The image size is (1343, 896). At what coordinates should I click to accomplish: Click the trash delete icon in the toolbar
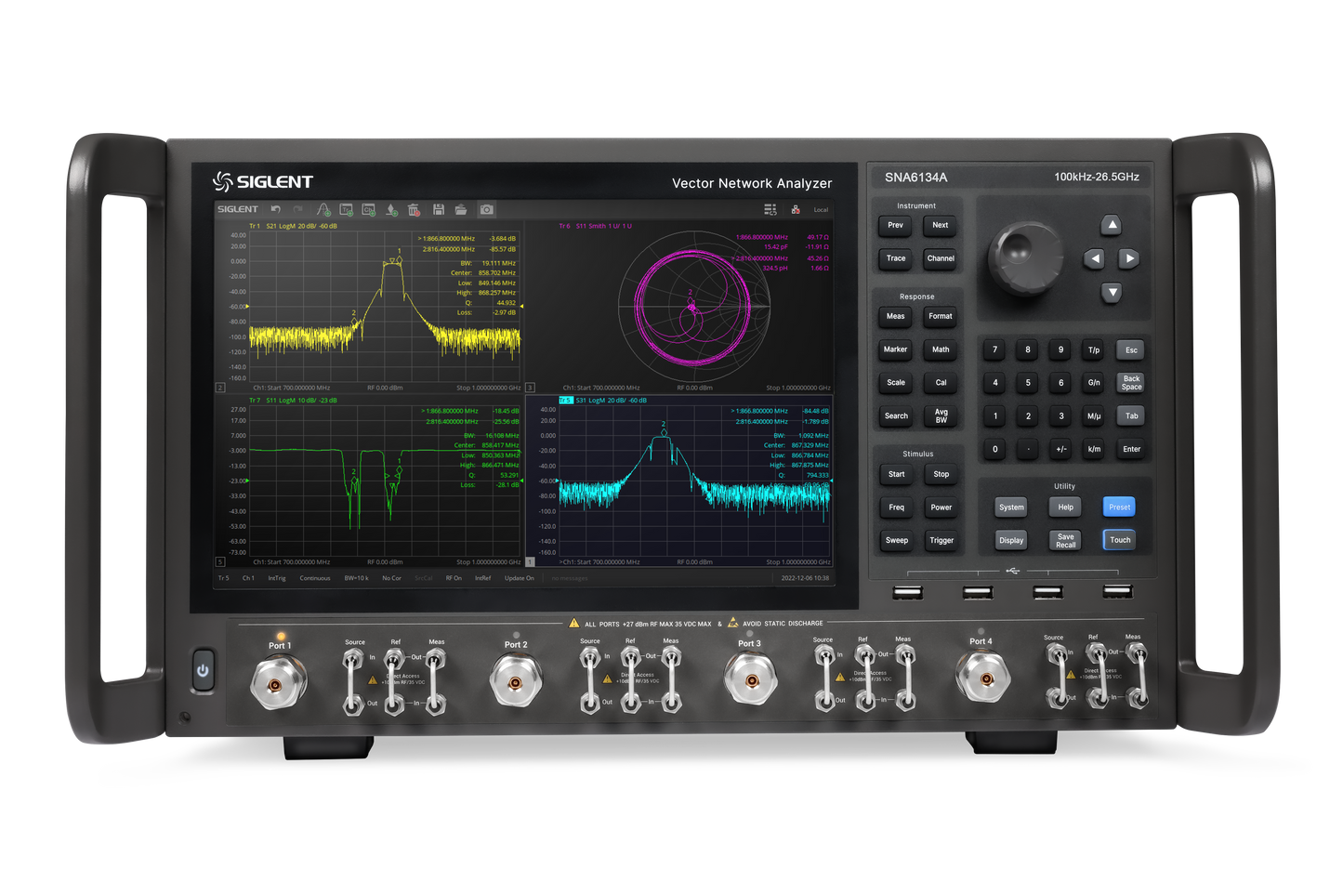pos(414,210)
